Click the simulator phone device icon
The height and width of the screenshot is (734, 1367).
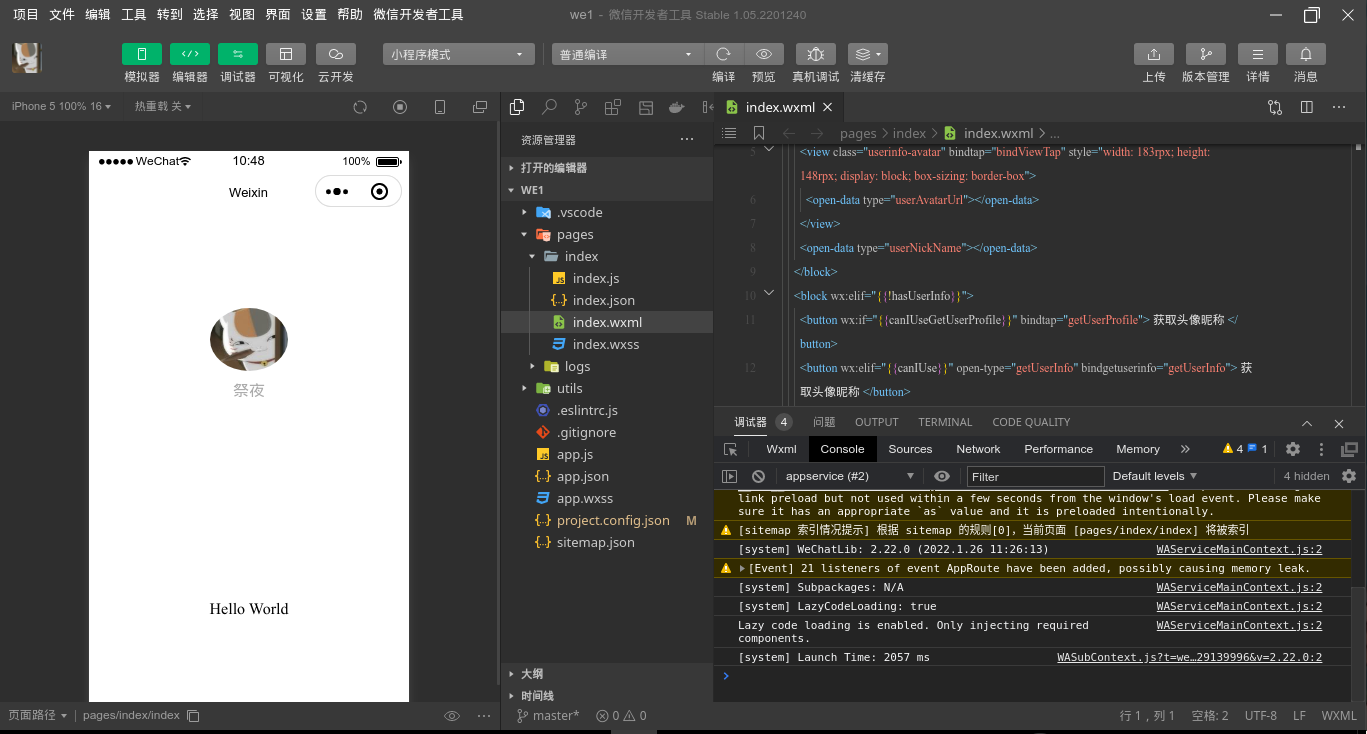(440, 107)
